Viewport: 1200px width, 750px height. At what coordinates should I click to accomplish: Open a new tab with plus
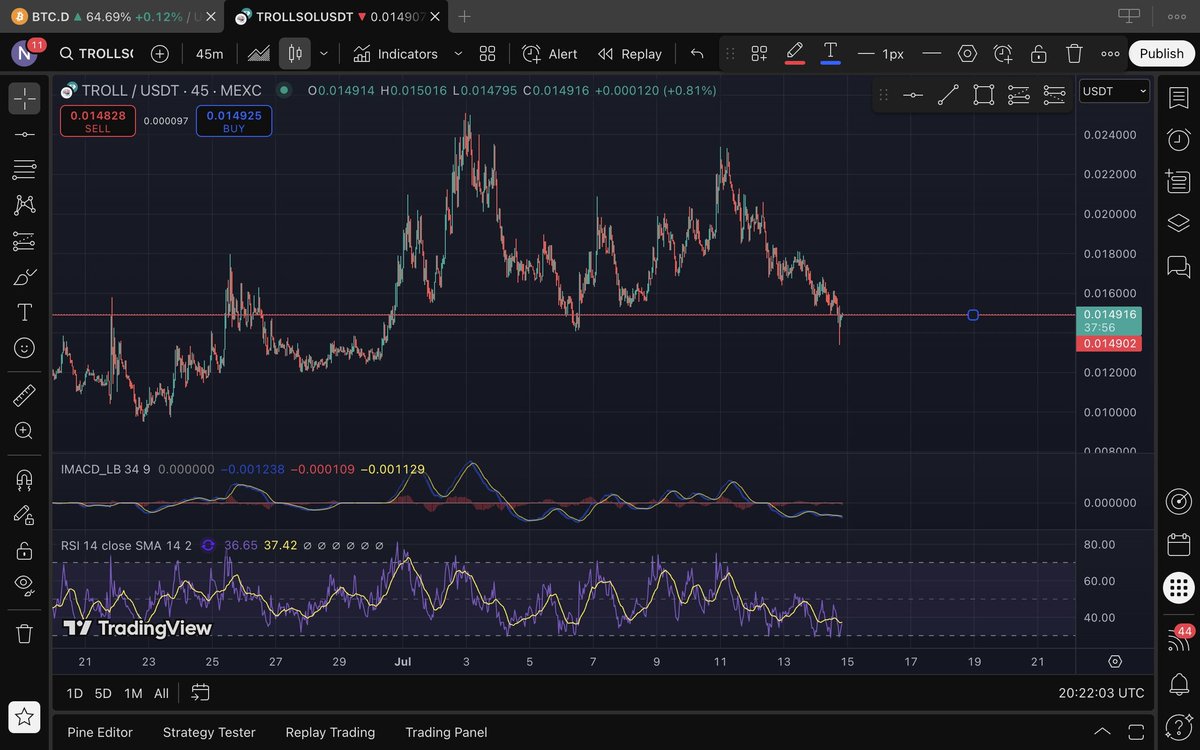coord(464,16)
